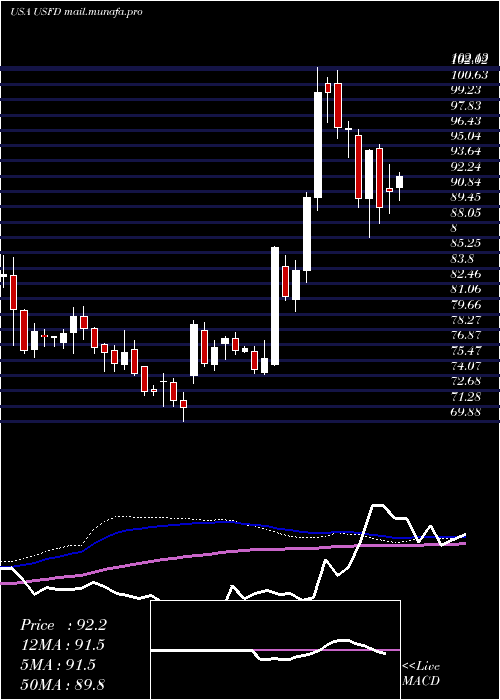
Task: Click the 100.63 price axis label
Action: [x=469, y=74]
